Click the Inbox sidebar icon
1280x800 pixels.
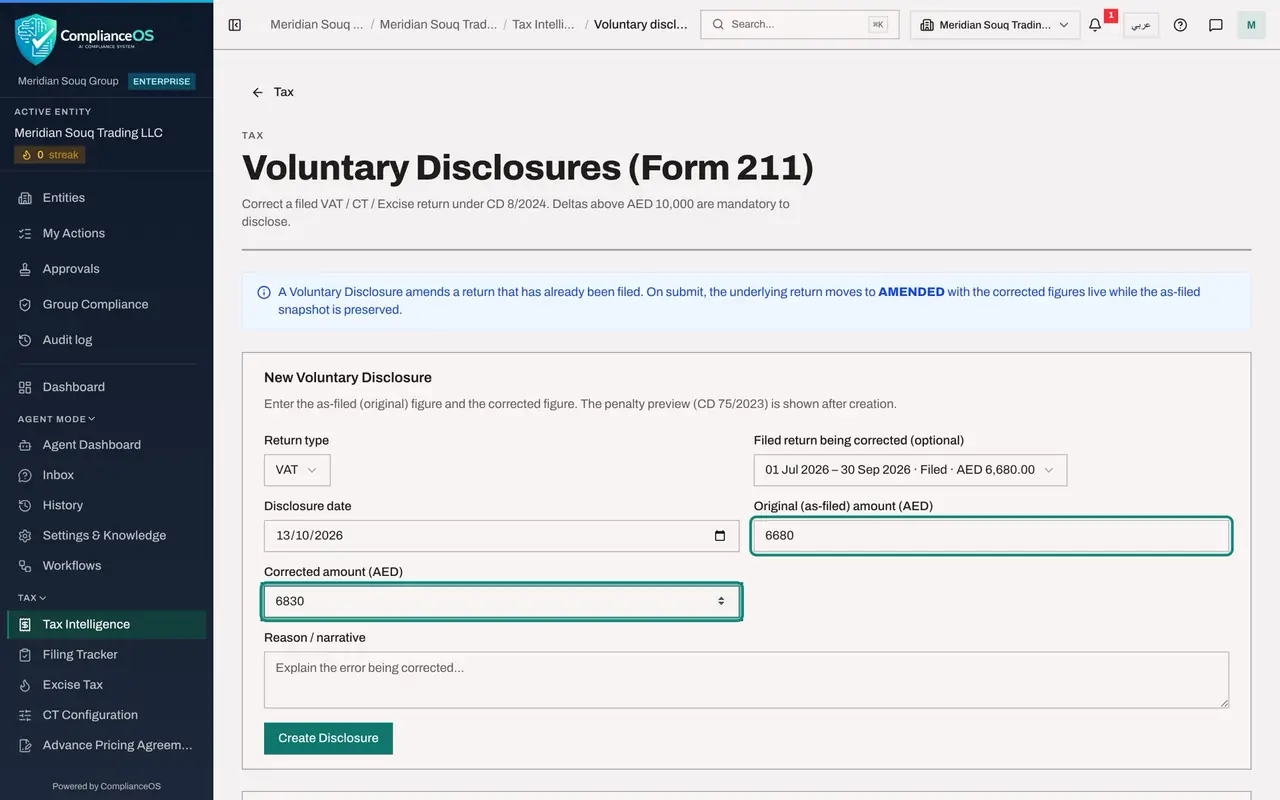point(25,475)
